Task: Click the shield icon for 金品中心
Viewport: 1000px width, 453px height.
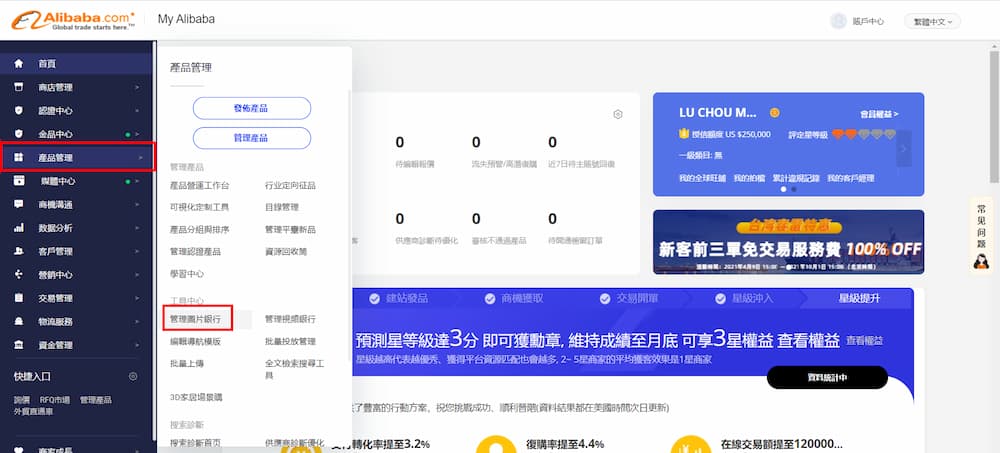Action: (18, 134)
